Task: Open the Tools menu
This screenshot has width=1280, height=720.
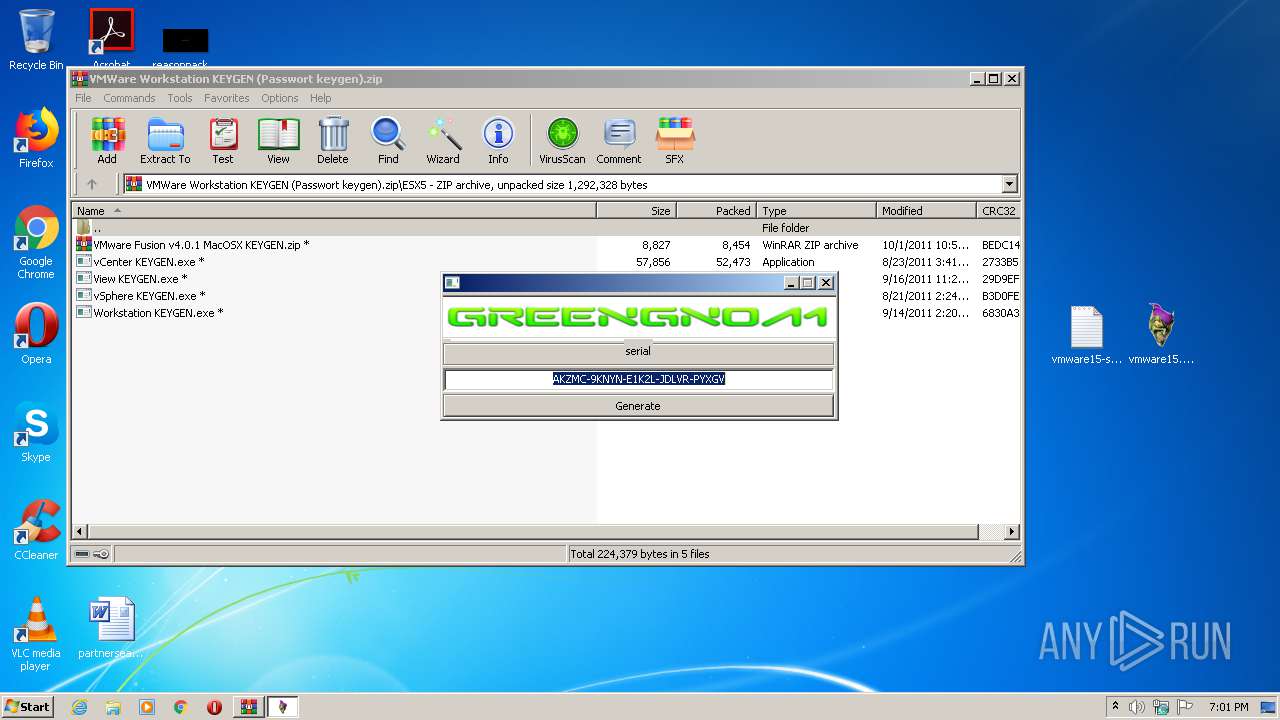Action: coord(180,98)
